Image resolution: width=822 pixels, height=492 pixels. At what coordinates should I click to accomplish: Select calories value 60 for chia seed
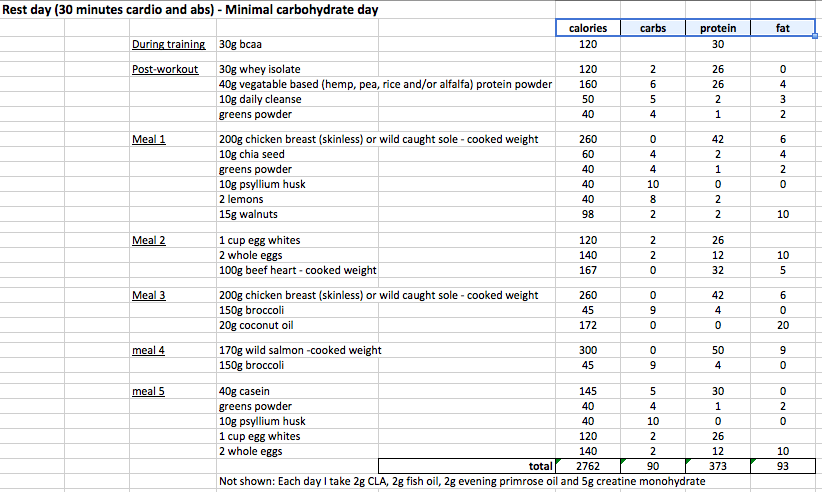click(x=588, y=154)
